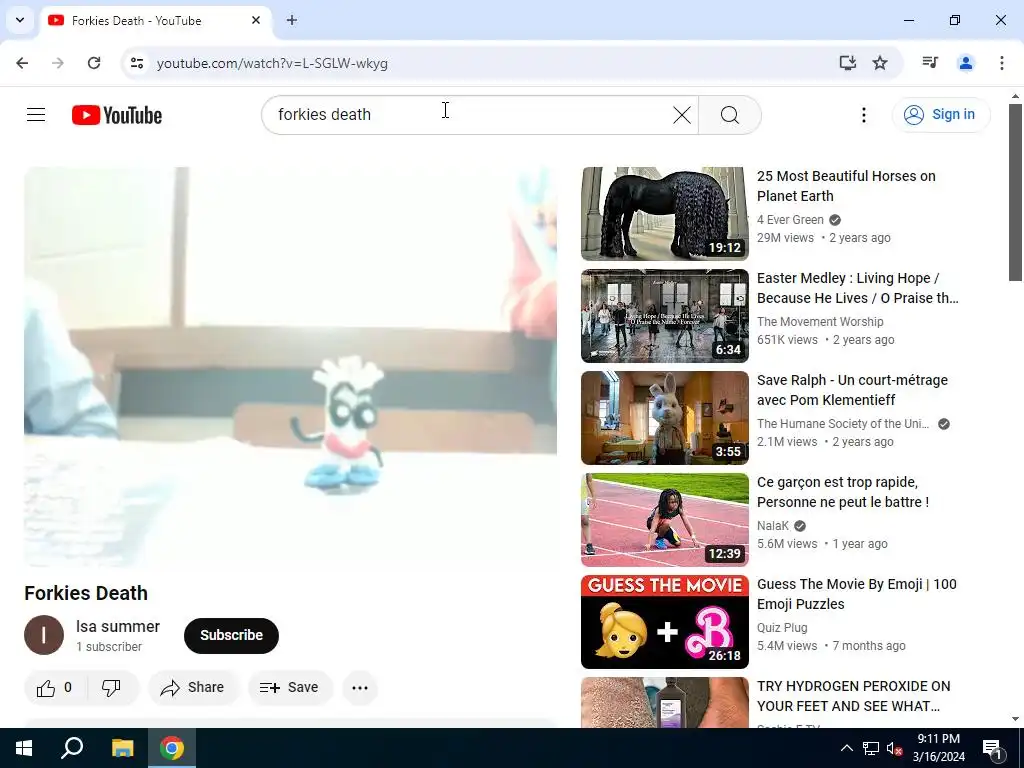This screenshot has height=768, width=1024.
Task: Go to the YouTube home logo
Action: 117,115
